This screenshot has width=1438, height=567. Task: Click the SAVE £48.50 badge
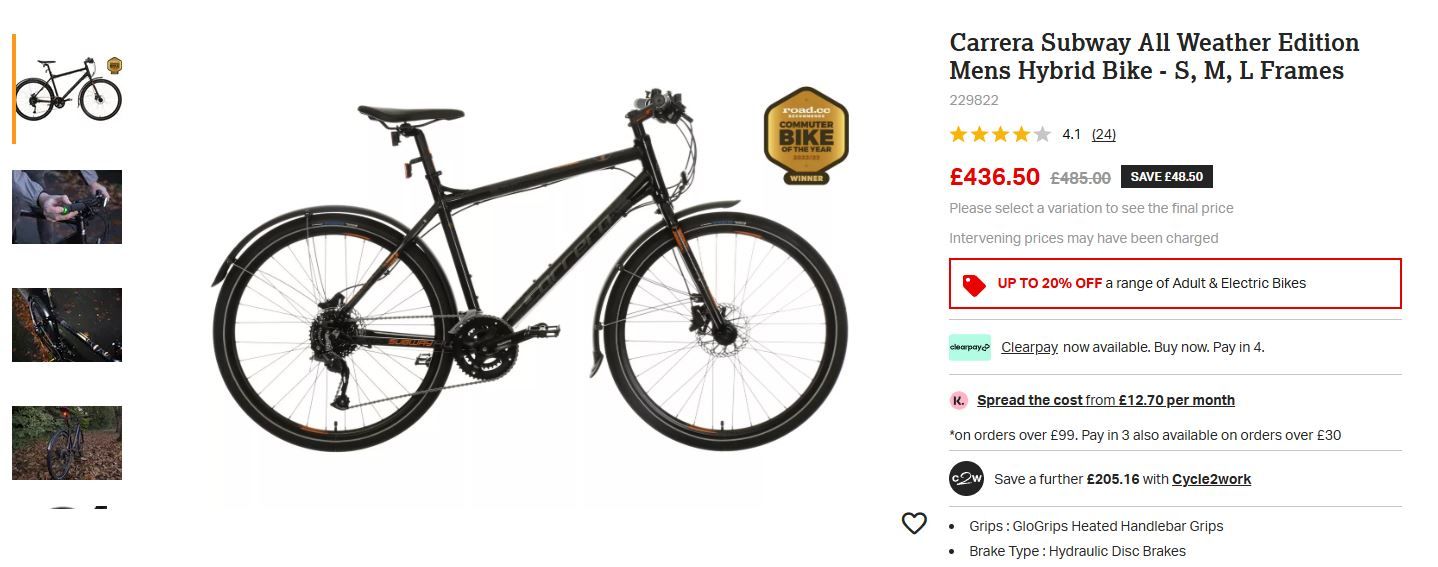click(x=1166, y=177)
